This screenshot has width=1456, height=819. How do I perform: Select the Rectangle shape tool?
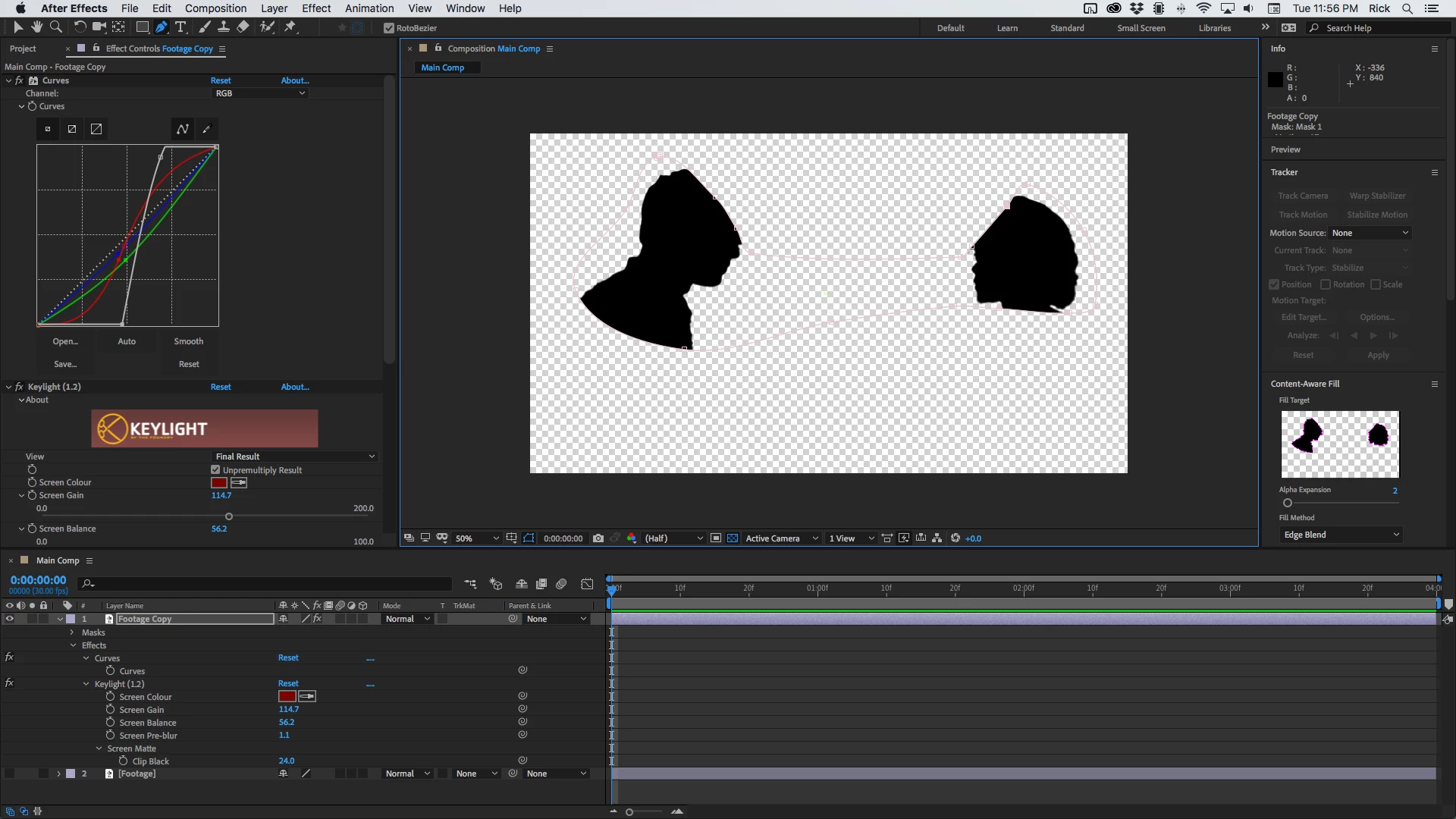(x=142, y=27)
